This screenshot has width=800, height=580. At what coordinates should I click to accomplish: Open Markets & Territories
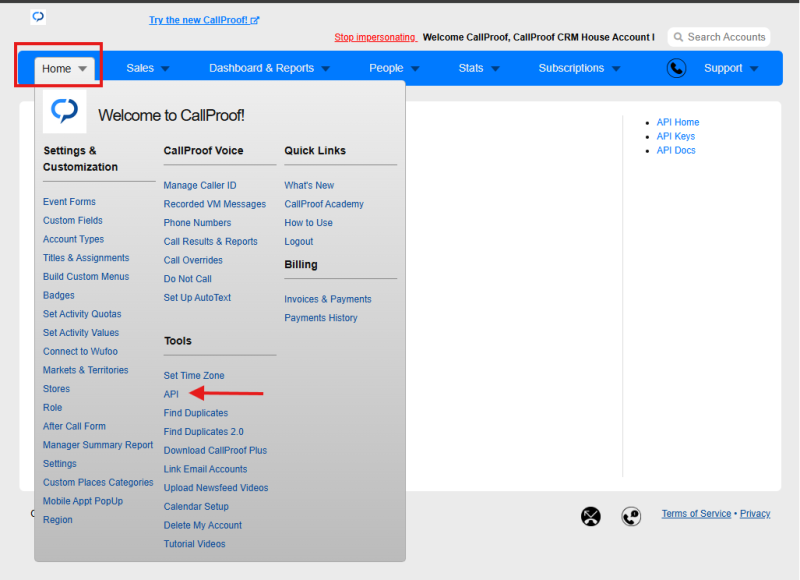[x=85, y=370]
